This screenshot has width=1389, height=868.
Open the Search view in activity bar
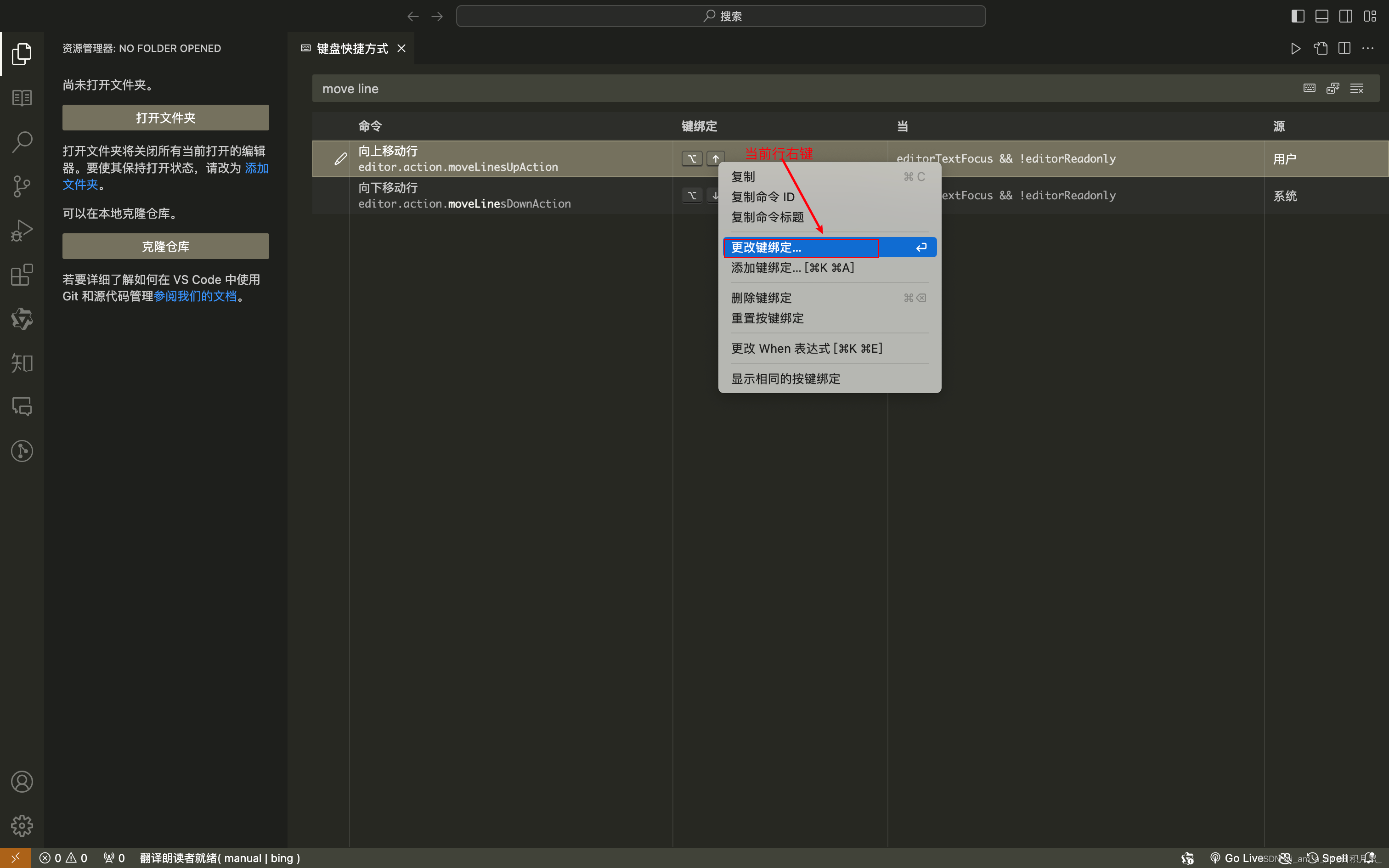coord(22,142)
